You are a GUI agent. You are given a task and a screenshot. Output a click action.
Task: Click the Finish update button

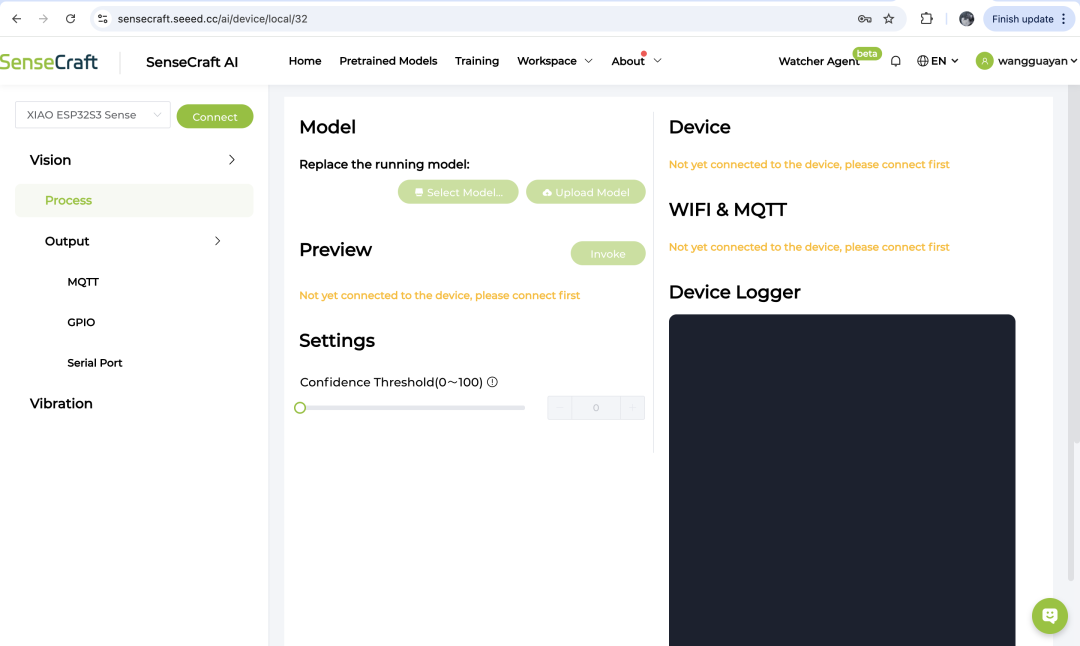tap(1022, 19)
